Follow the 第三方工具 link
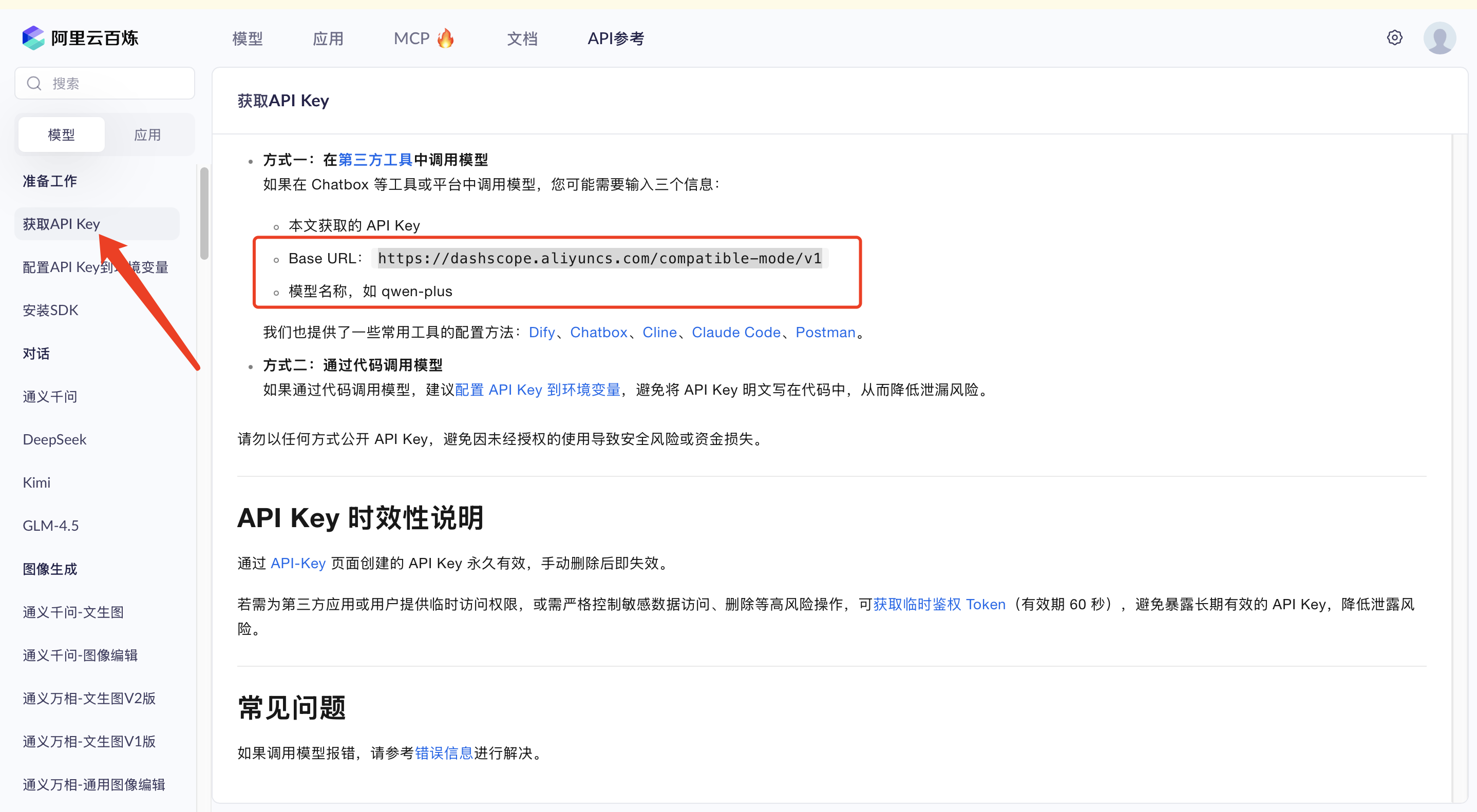Screen dimensions: 1477x812 click(375, 160)
